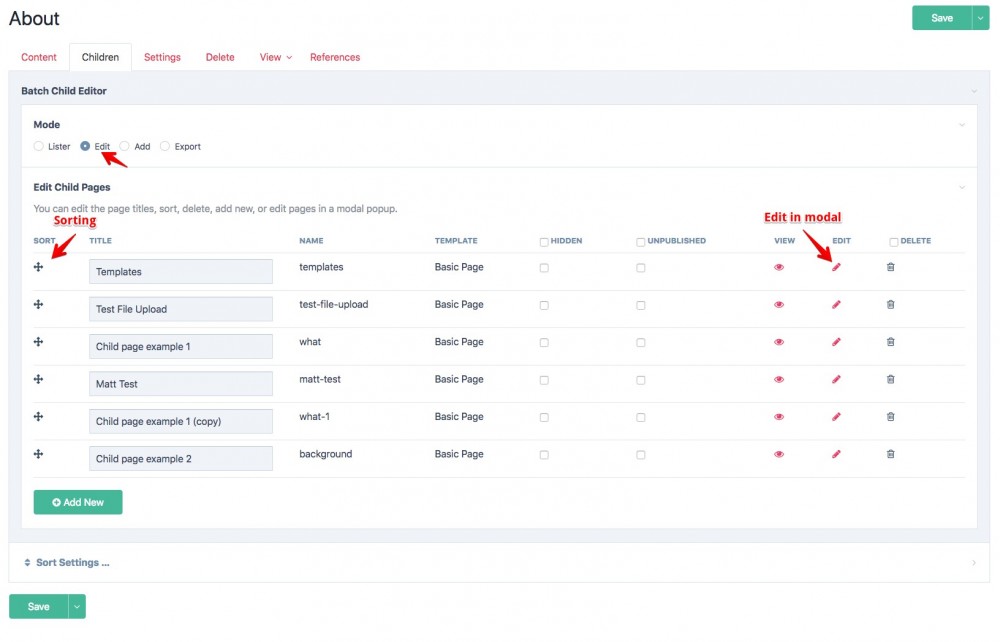Screen dimensions: 1000x642
Task: Click the eye icon for test-file-upload row
Action: pyautogui.click(x=779, y=305)
